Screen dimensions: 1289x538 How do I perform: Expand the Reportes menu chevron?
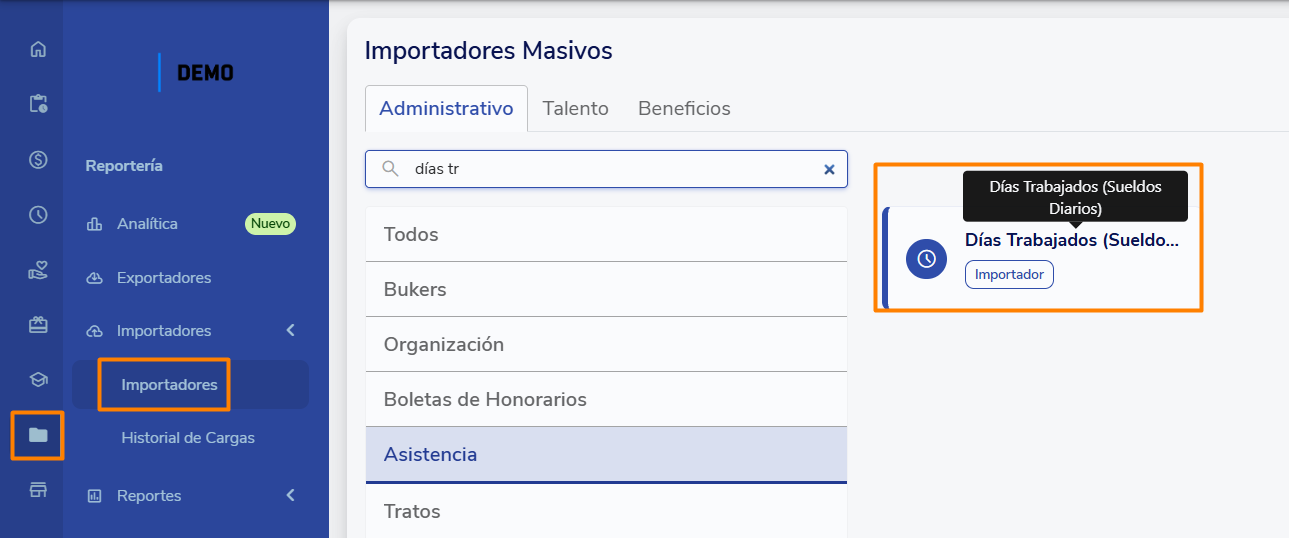290,495
